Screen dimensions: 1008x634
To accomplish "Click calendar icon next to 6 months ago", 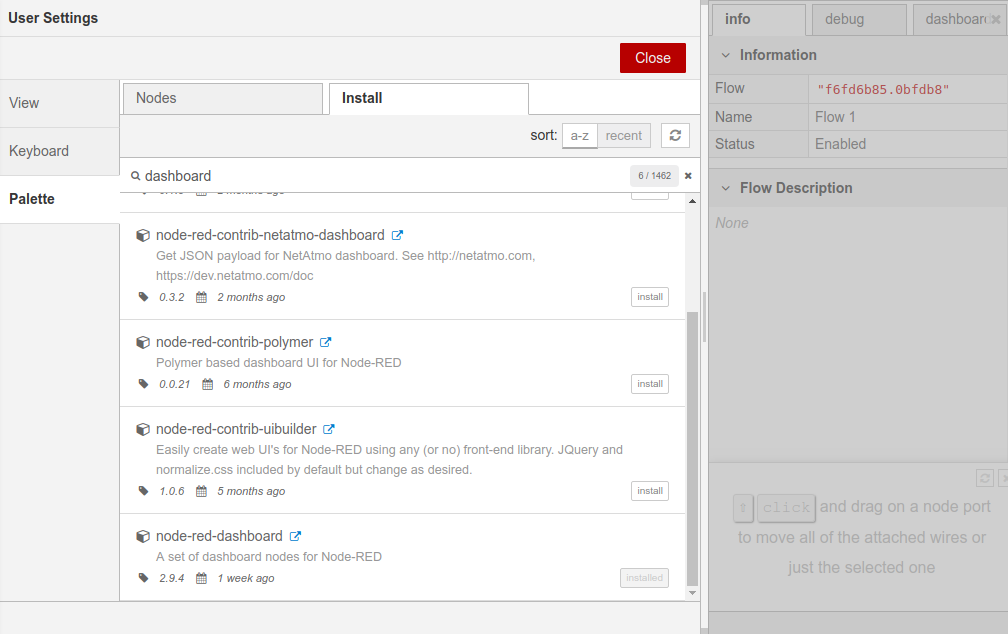I will [208, 384].
